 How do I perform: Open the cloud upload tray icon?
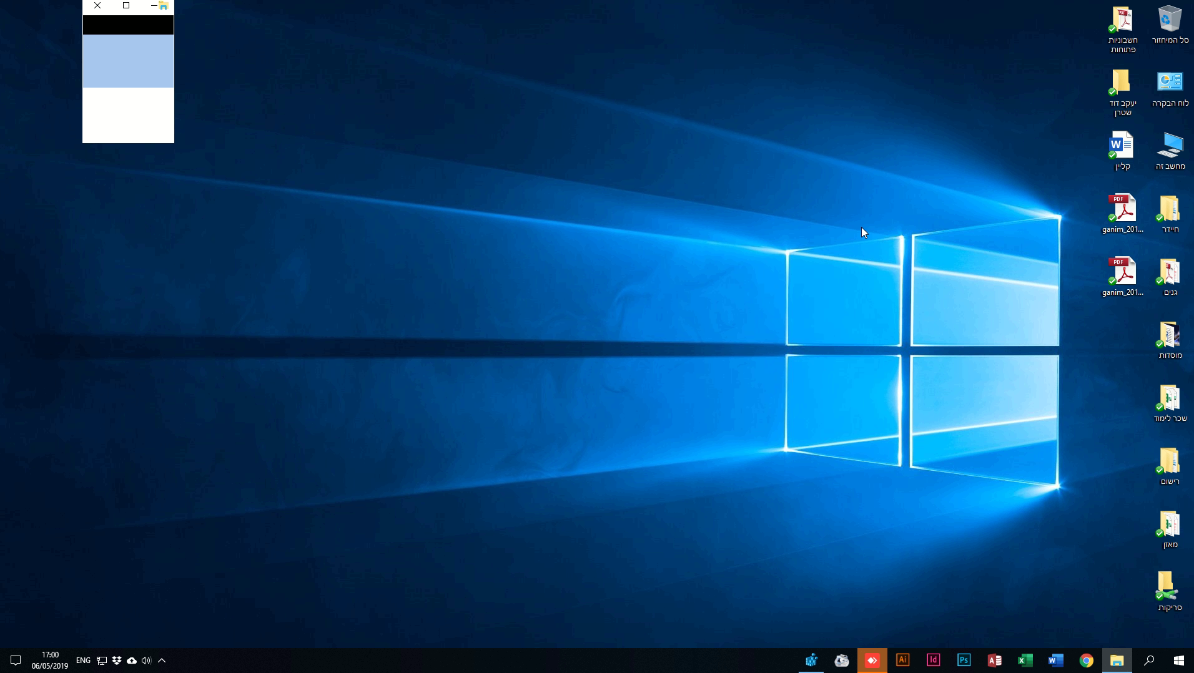[132, 660]
